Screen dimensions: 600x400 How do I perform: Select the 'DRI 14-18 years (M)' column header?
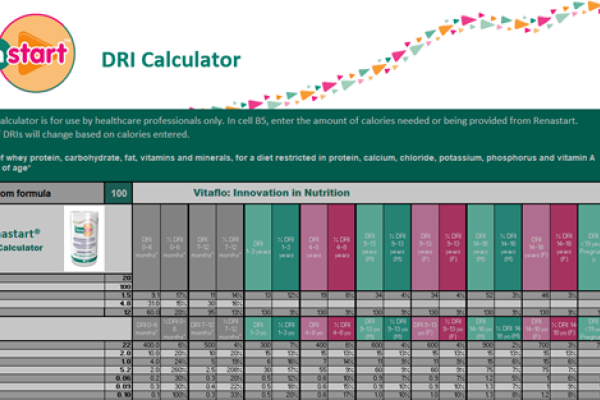pos(481,247)
